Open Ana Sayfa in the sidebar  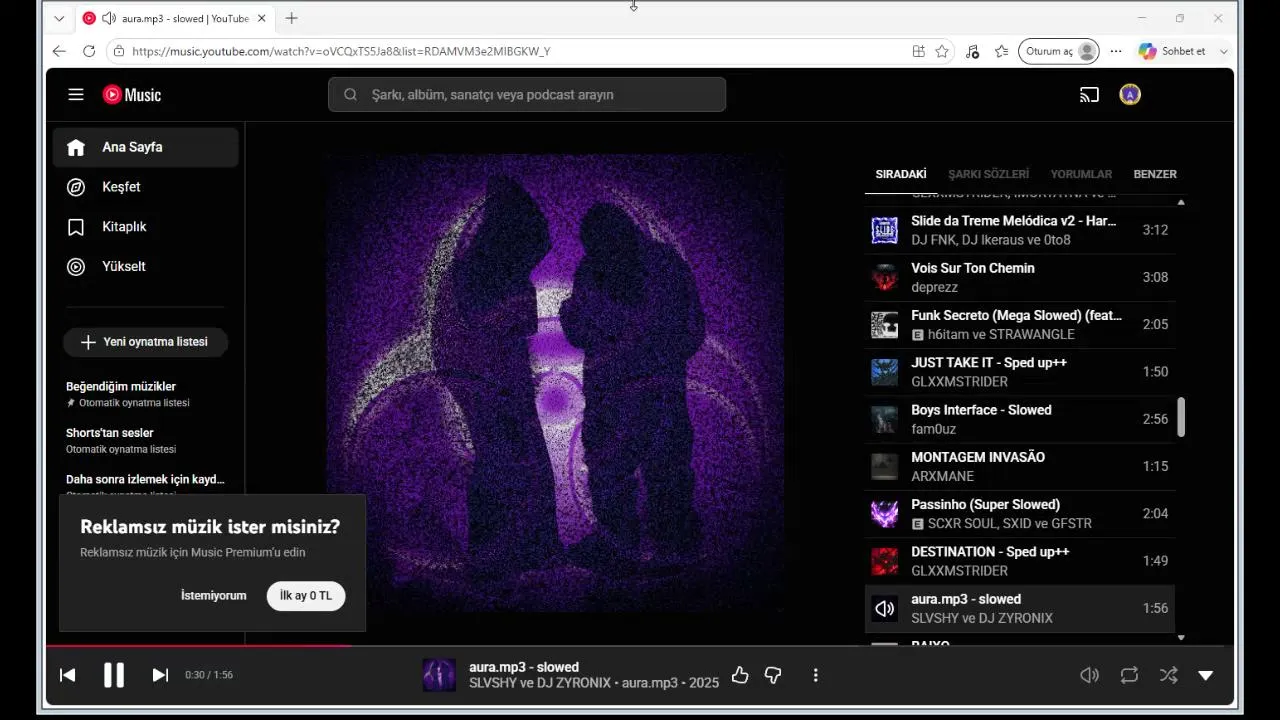pyautogui.click(x=146, y=147)
